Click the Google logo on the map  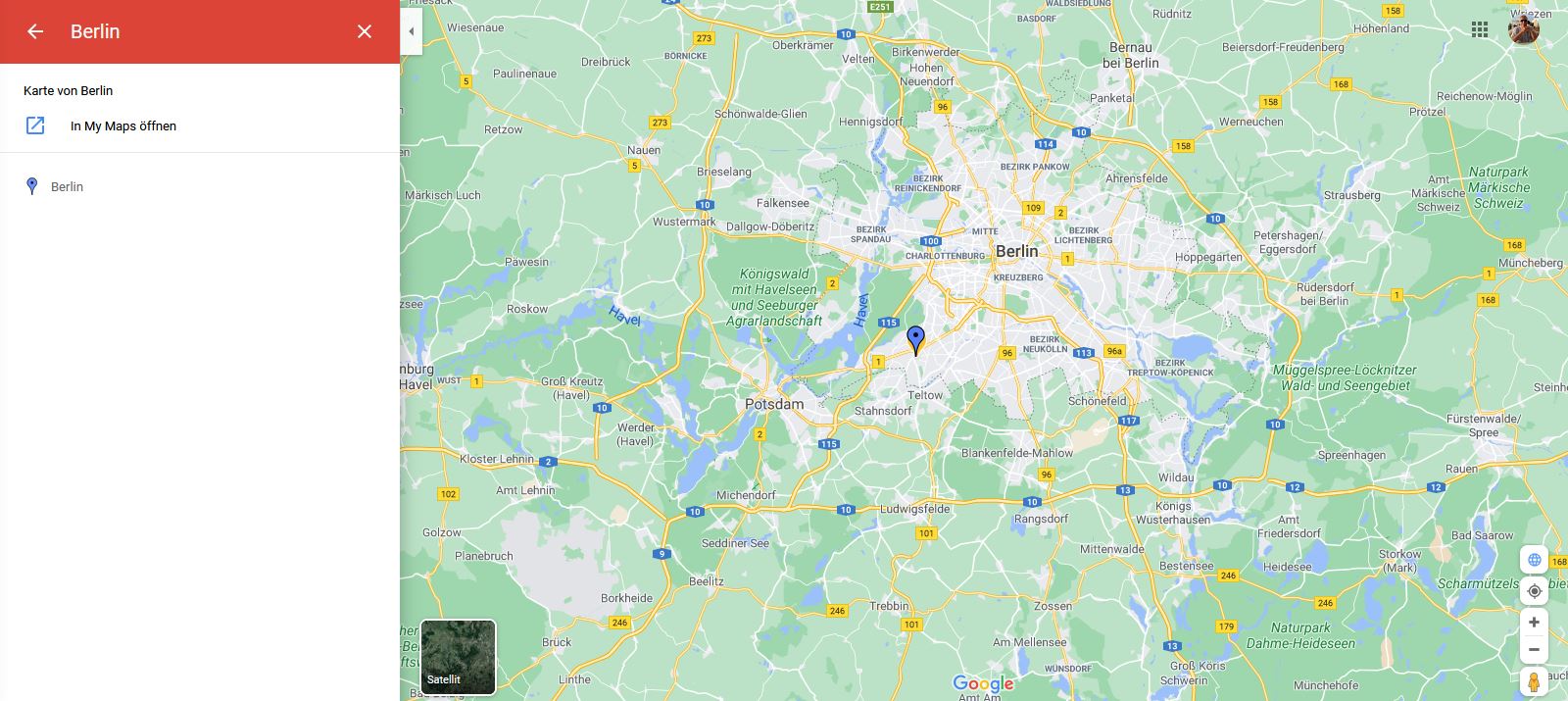pos(983,683)
